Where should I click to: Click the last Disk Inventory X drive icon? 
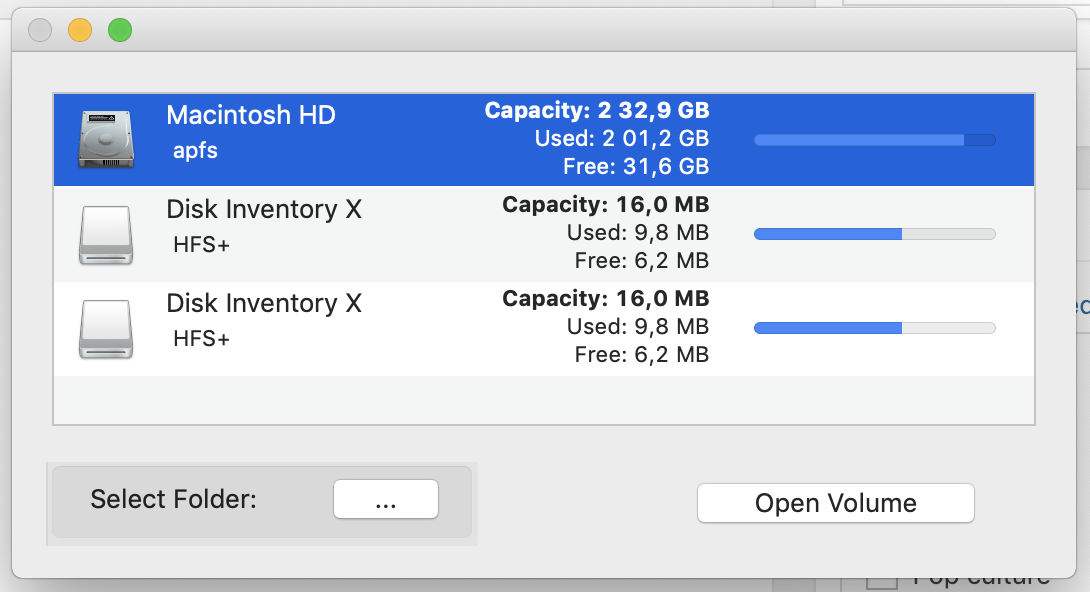pyautogui.click(x=106, y=329)
